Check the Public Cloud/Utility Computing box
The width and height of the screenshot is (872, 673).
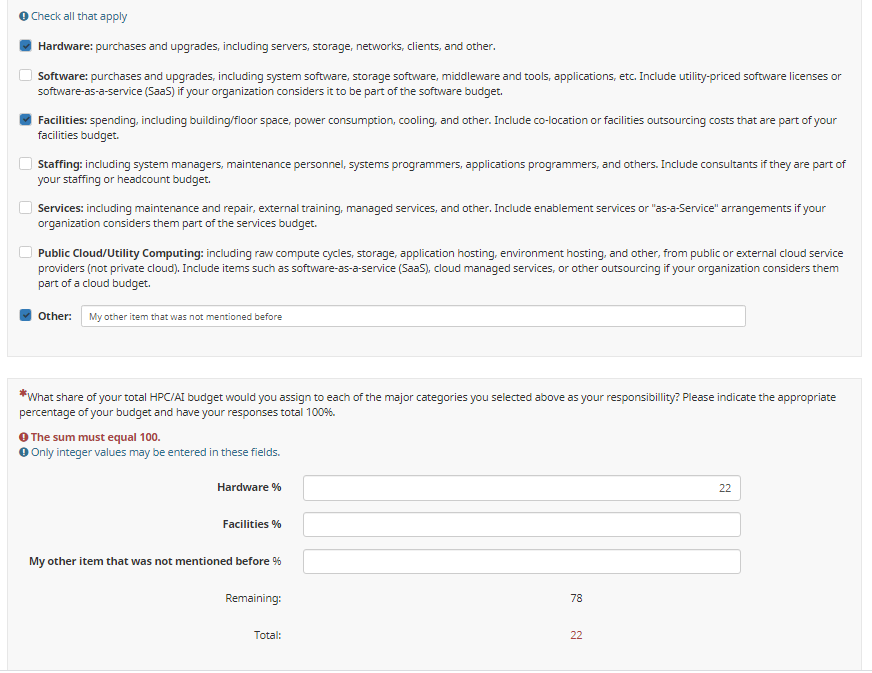coord(26,253)
